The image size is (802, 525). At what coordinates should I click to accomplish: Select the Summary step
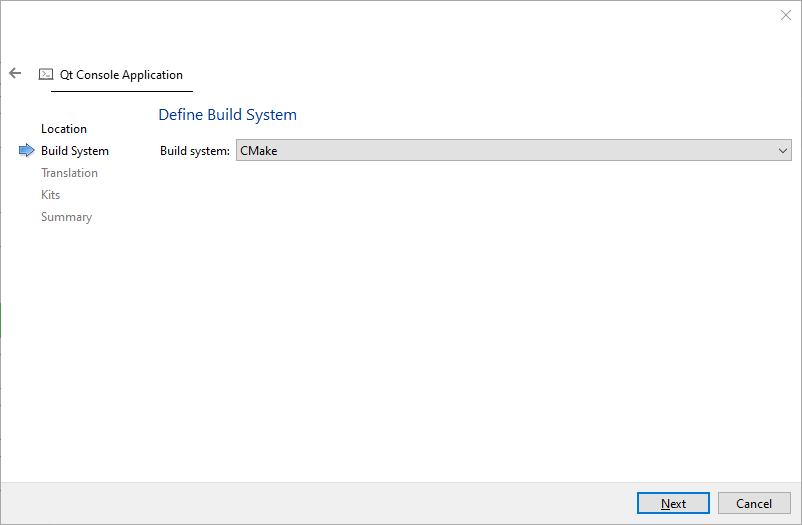(x=66, y=217)
